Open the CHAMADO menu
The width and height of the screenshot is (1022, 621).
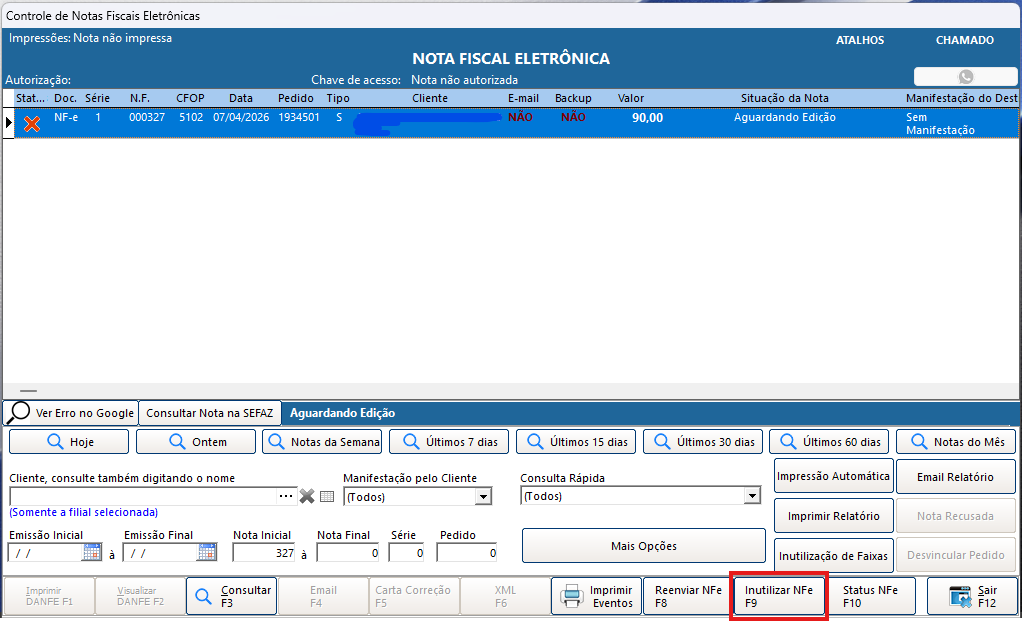pos(964,41)
